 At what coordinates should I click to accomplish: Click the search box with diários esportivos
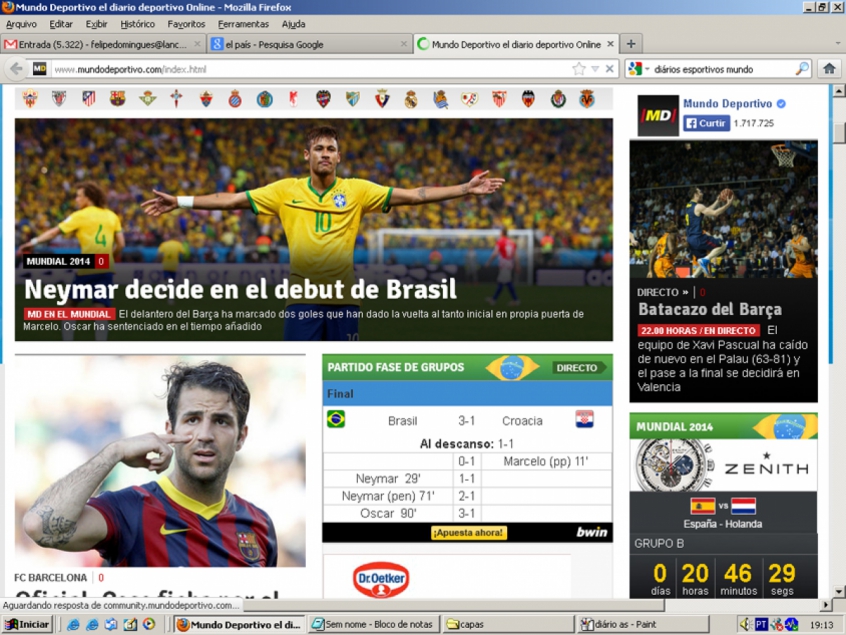[722, 69]
